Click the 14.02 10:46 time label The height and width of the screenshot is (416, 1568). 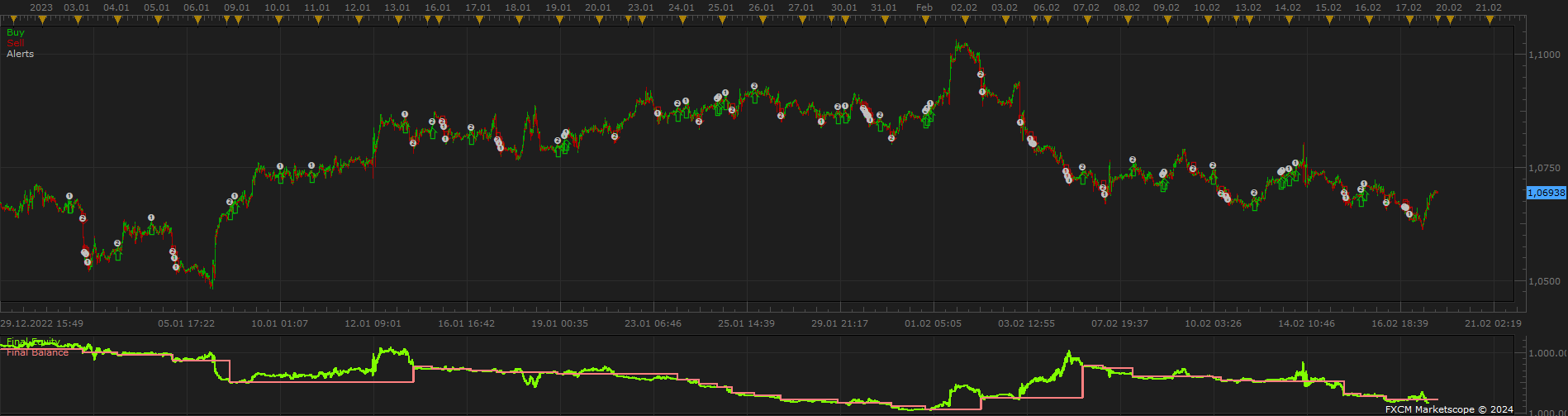1306,323
